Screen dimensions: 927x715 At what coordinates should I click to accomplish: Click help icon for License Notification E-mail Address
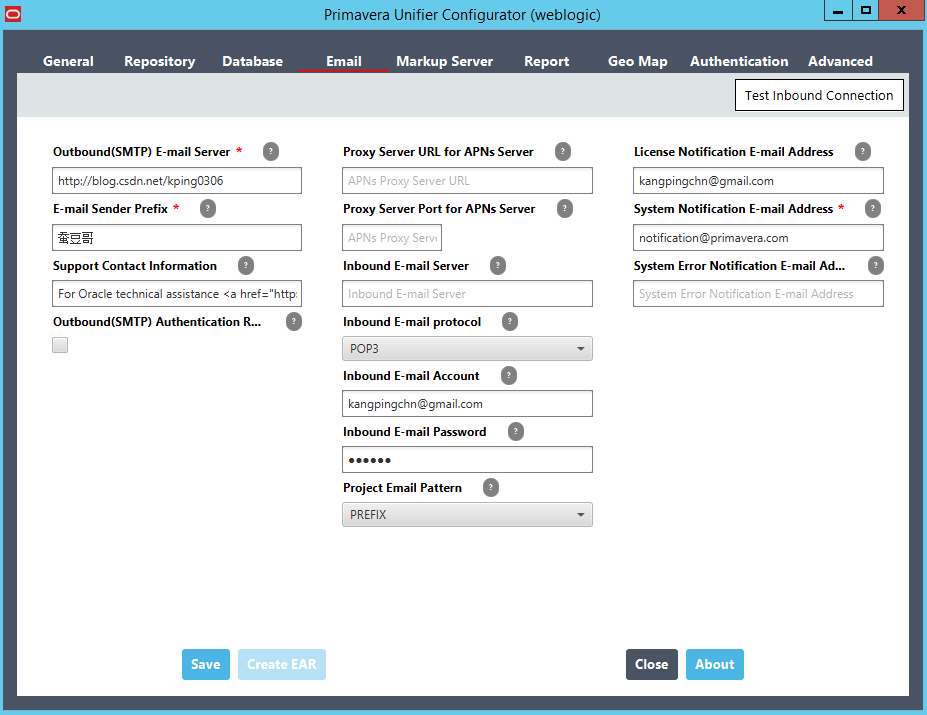(x=863, y=151)
